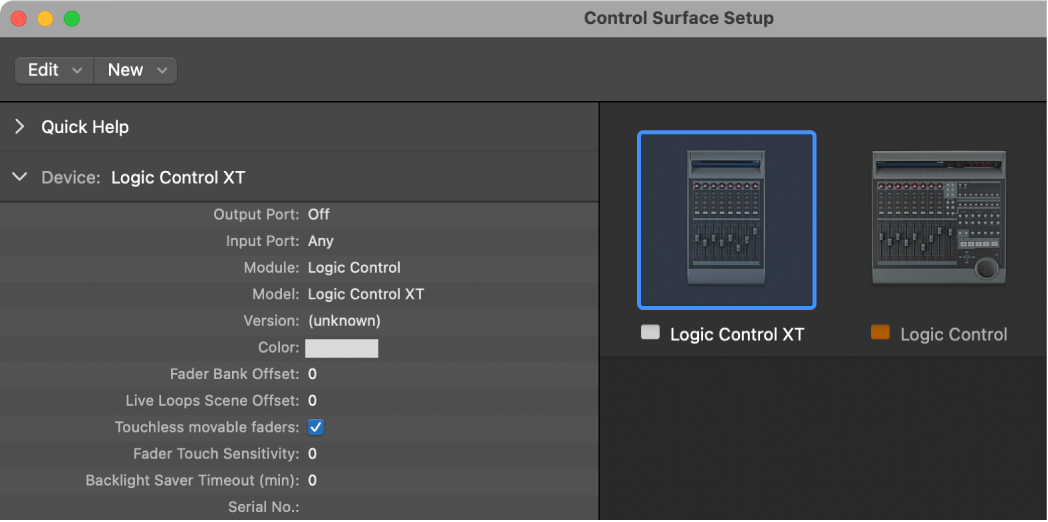
Task: Click the Model value Logic Control XT
Action: coord(366,294)
